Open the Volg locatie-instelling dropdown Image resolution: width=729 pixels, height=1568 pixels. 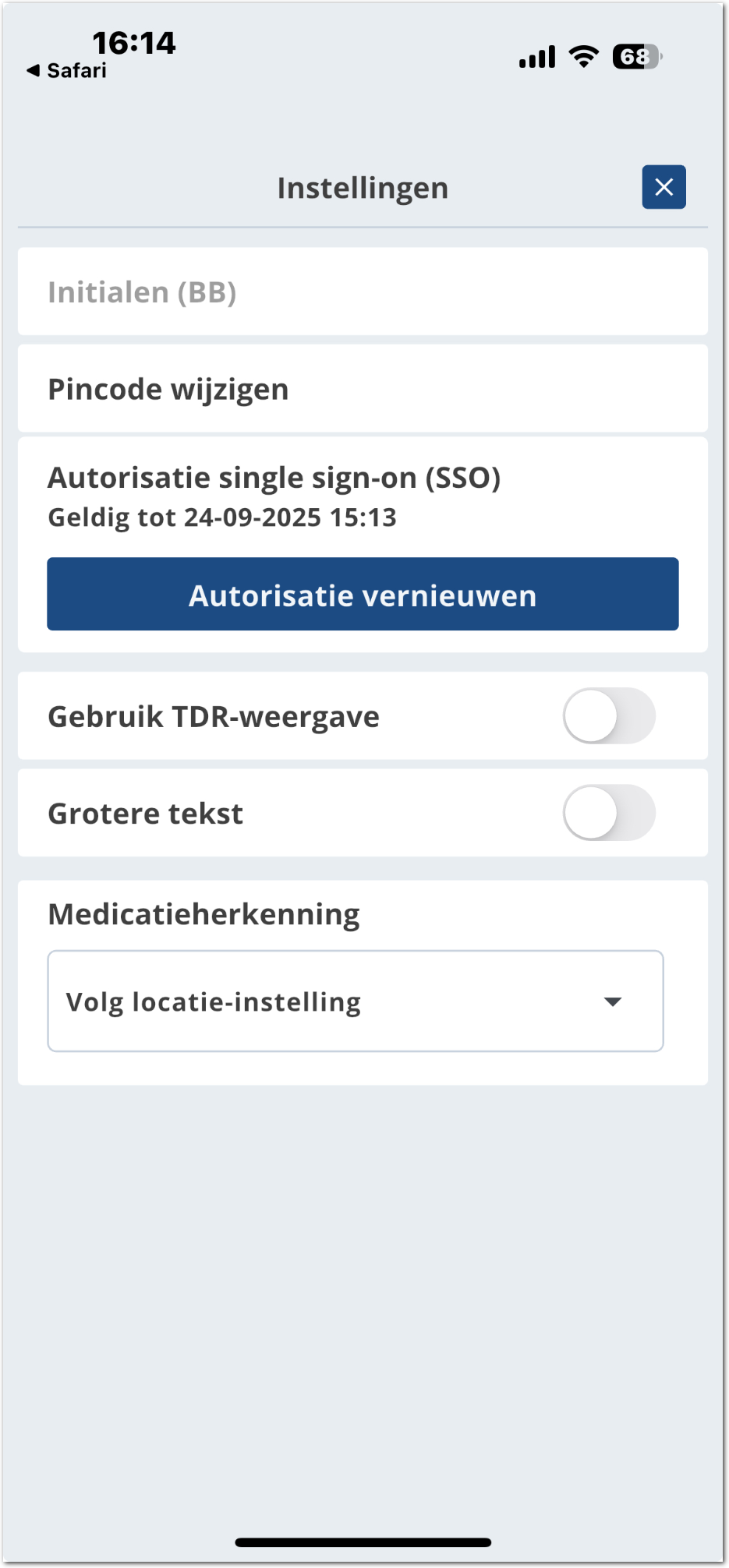(x=356, y=1001)
